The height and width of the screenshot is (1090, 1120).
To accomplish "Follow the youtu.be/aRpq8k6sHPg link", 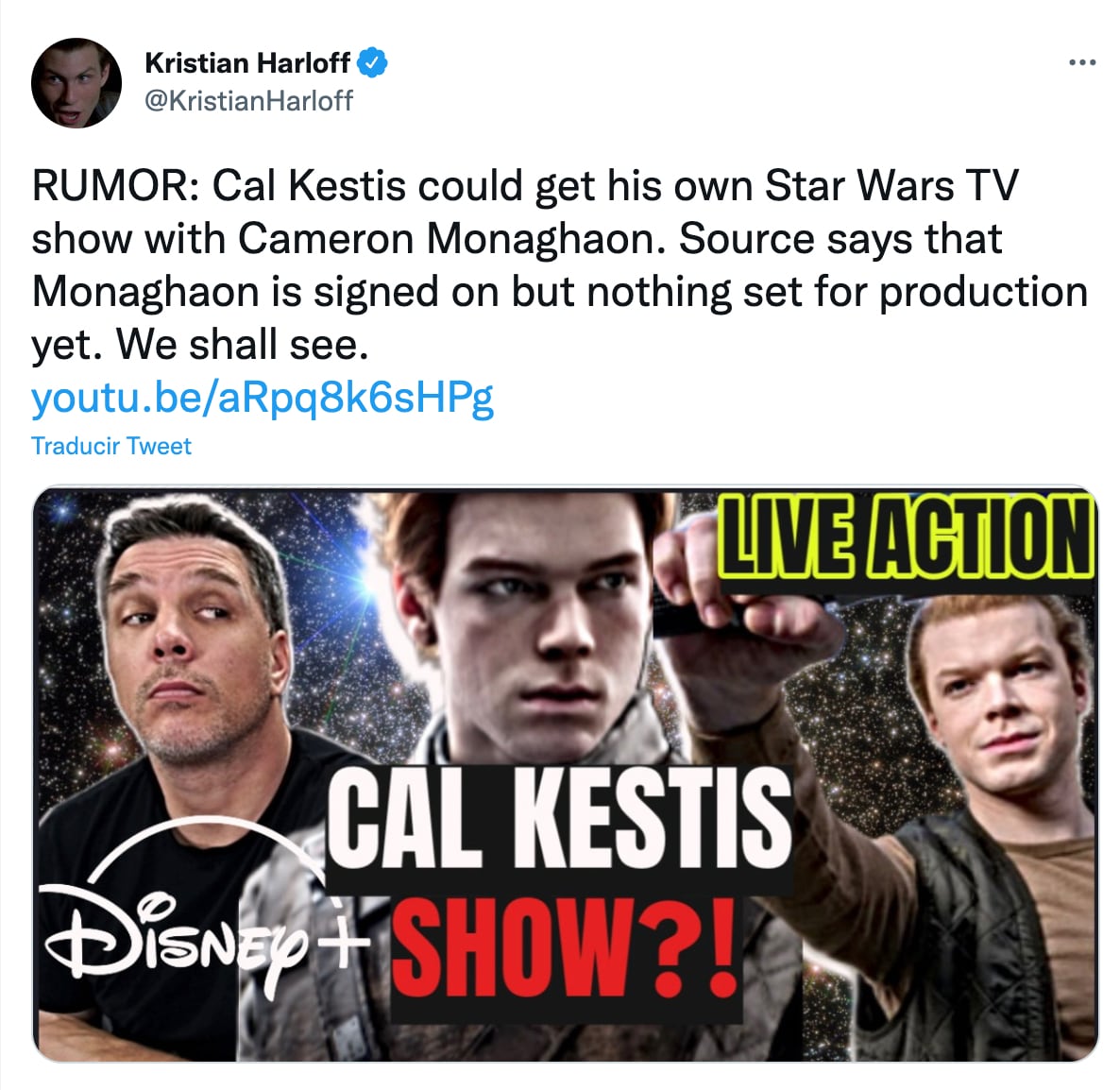I will tap(263, 398).
